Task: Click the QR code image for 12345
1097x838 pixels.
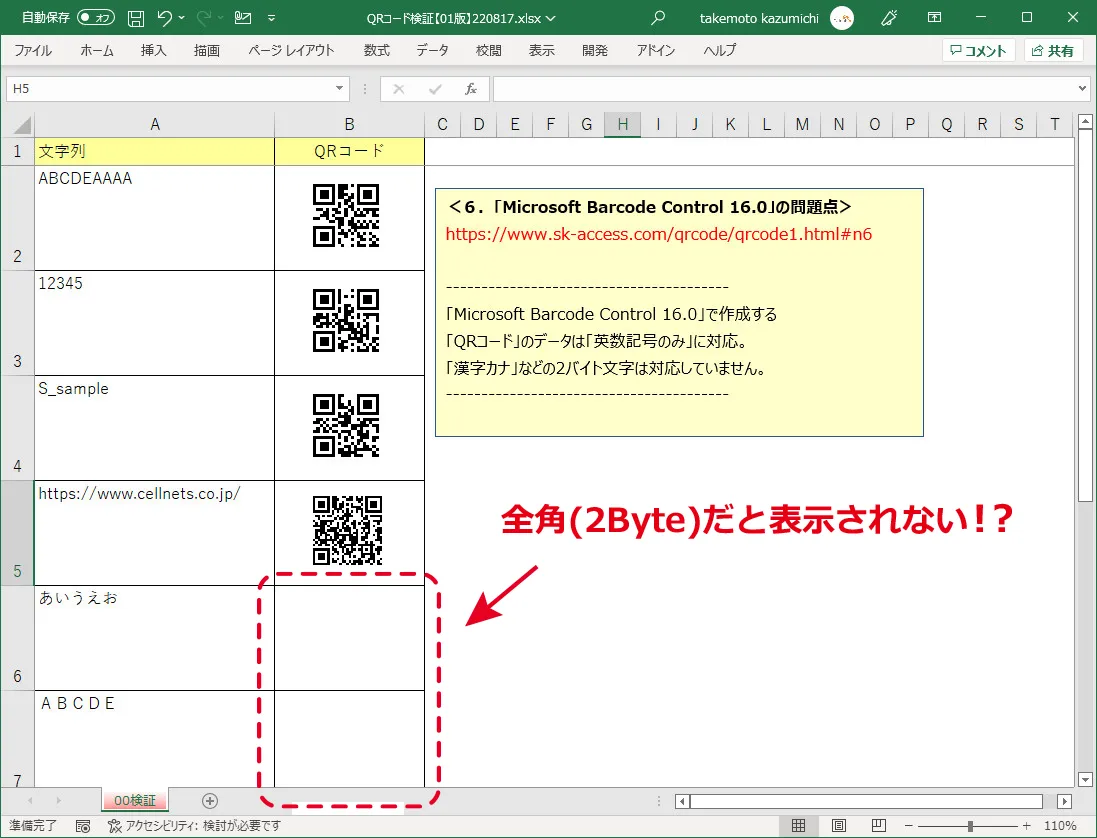Action: tap(346, 320)
